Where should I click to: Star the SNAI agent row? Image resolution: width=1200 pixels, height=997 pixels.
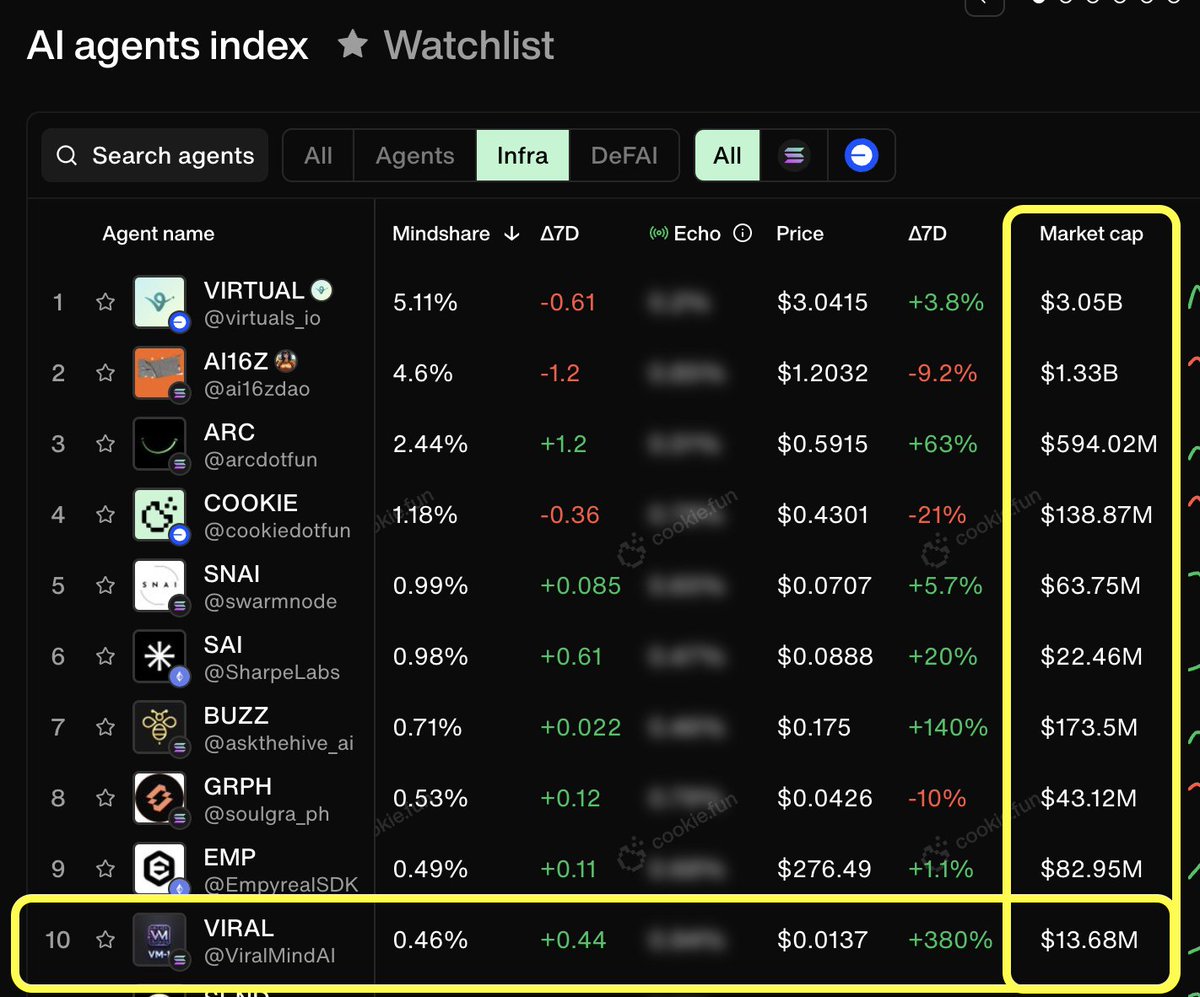click(105, 585)
